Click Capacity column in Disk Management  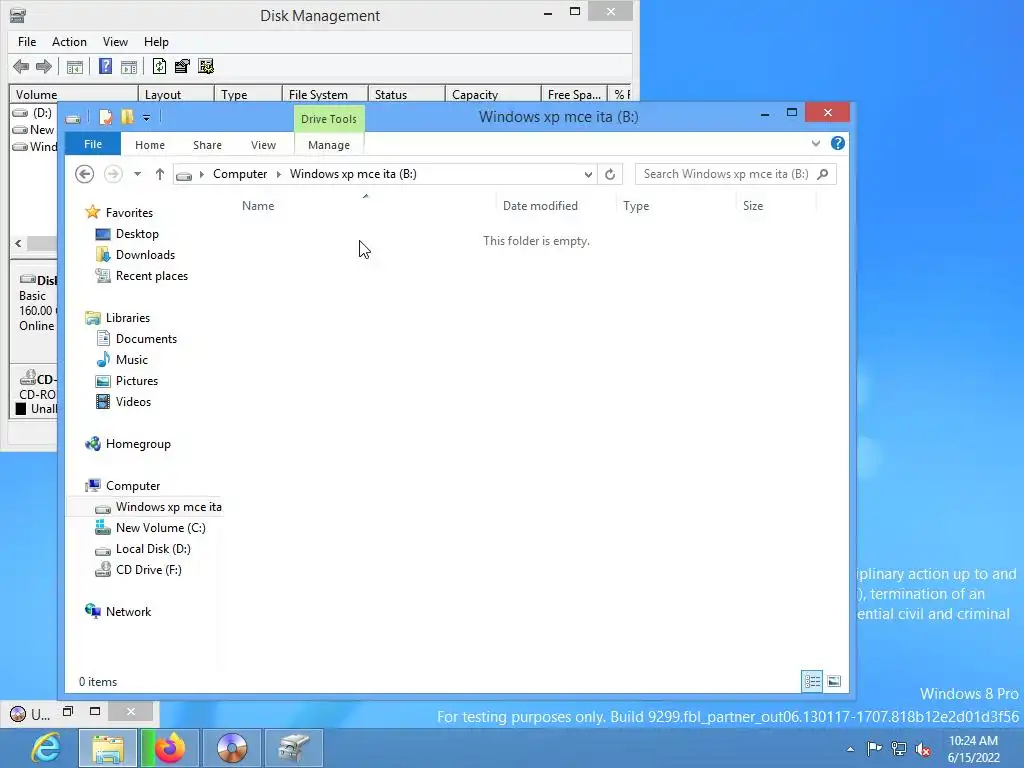click(492, 95)
